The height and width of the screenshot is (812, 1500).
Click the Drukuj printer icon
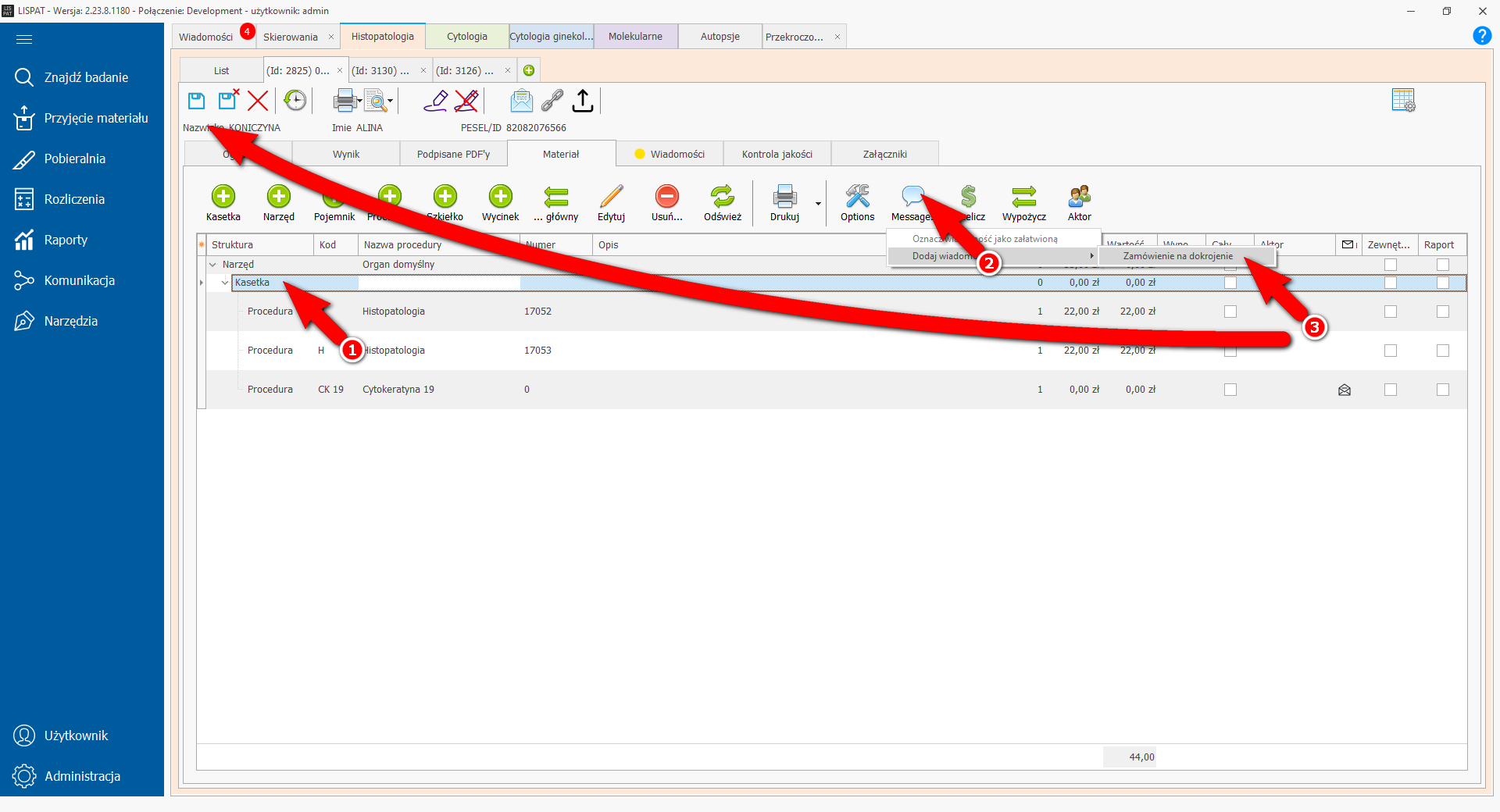784,196
